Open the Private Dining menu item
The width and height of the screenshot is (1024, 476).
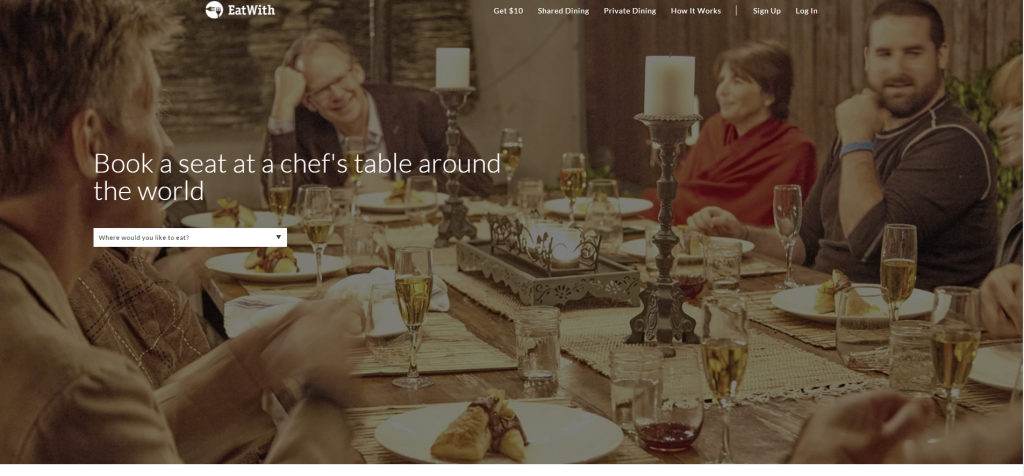tap(630, 11)
